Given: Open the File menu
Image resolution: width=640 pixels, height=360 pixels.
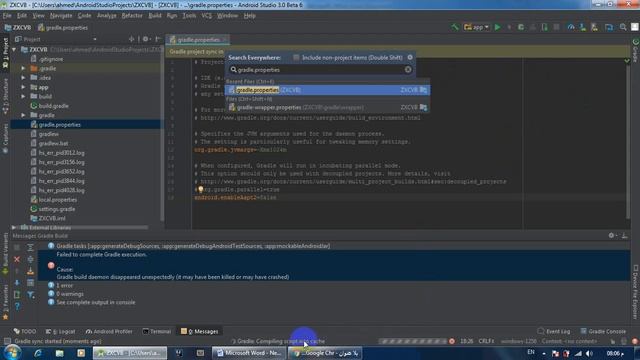Looking at the screenshot, I should point(7,16).
